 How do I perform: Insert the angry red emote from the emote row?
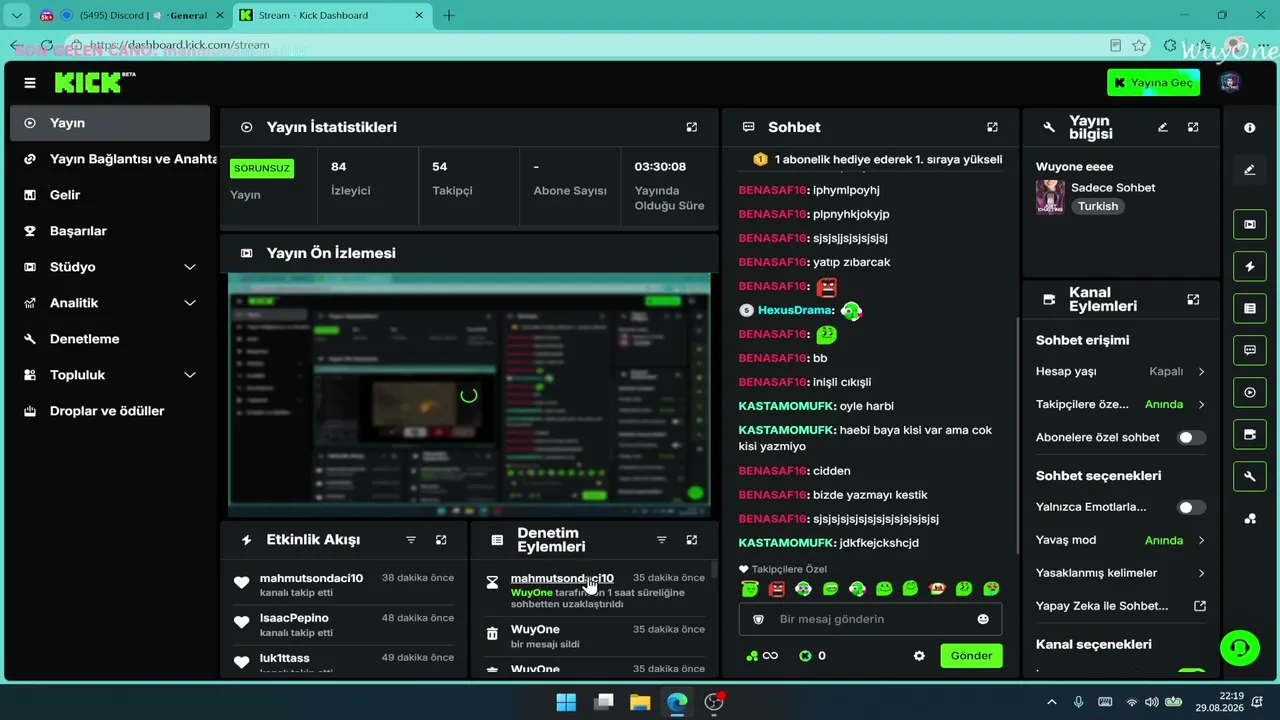point(777,589)
